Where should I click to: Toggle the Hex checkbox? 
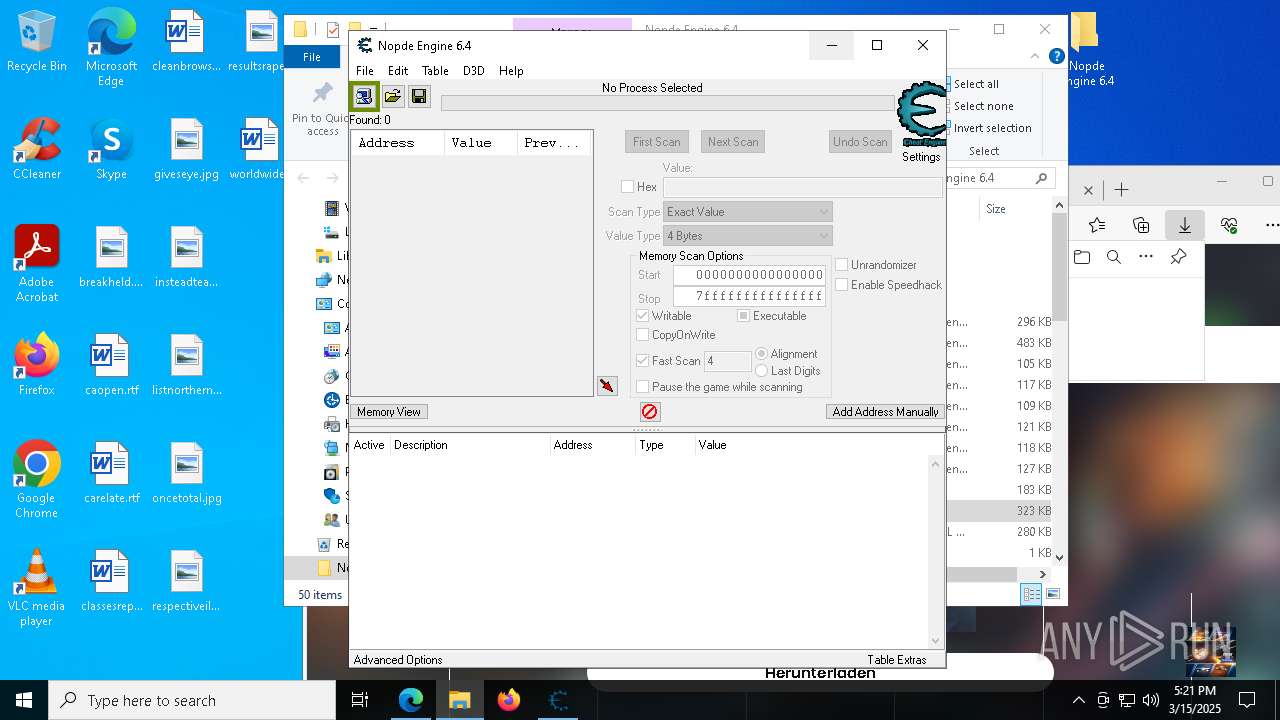(627, 187)
